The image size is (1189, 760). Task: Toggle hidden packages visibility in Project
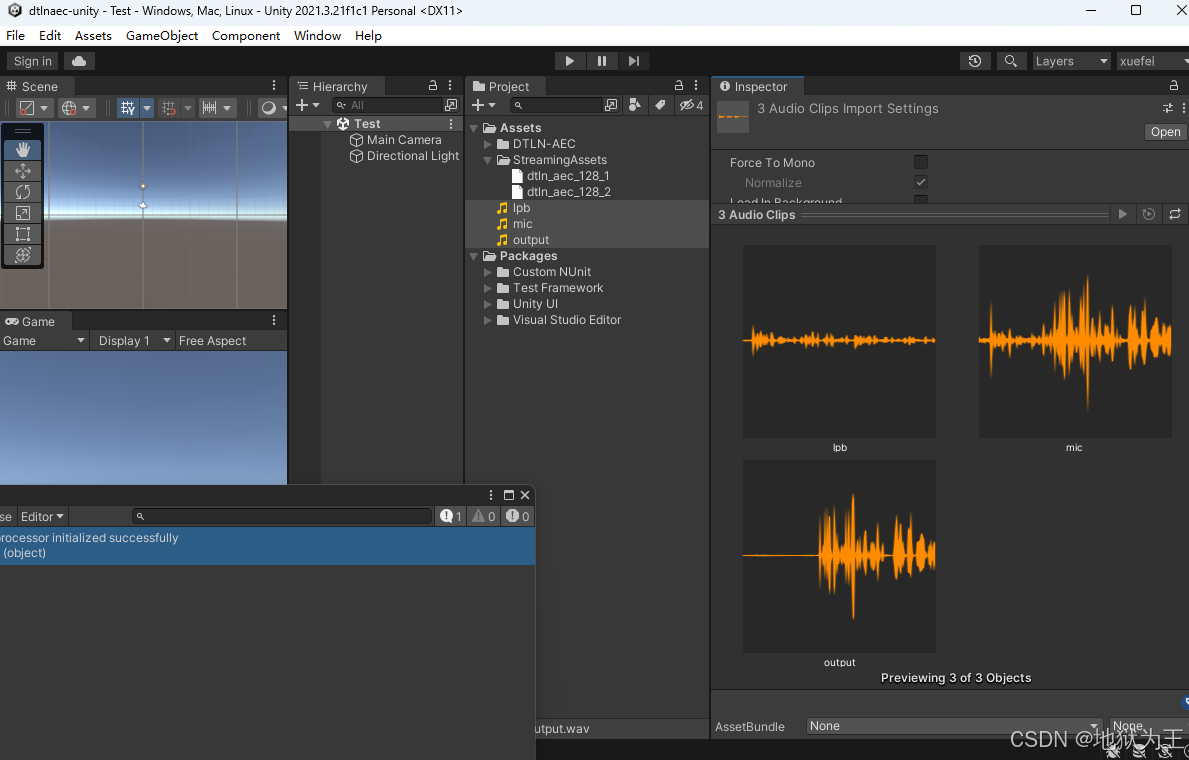click(x=691, y=105)
